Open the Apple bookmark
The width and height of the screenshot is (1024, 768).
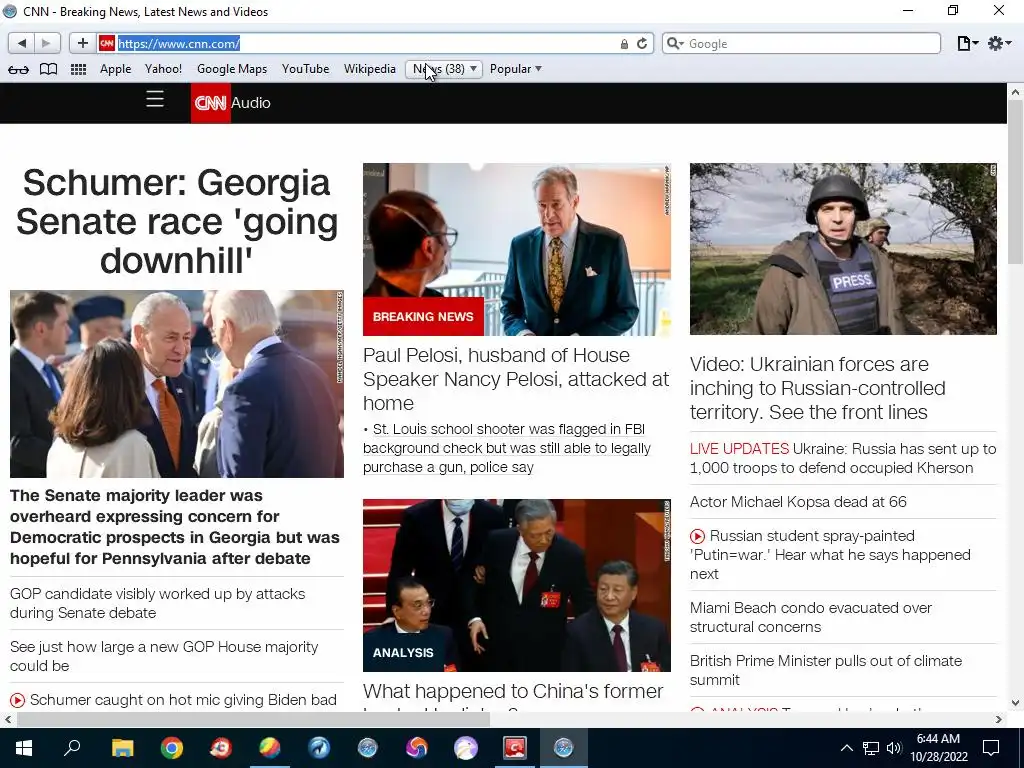(116, 69)
